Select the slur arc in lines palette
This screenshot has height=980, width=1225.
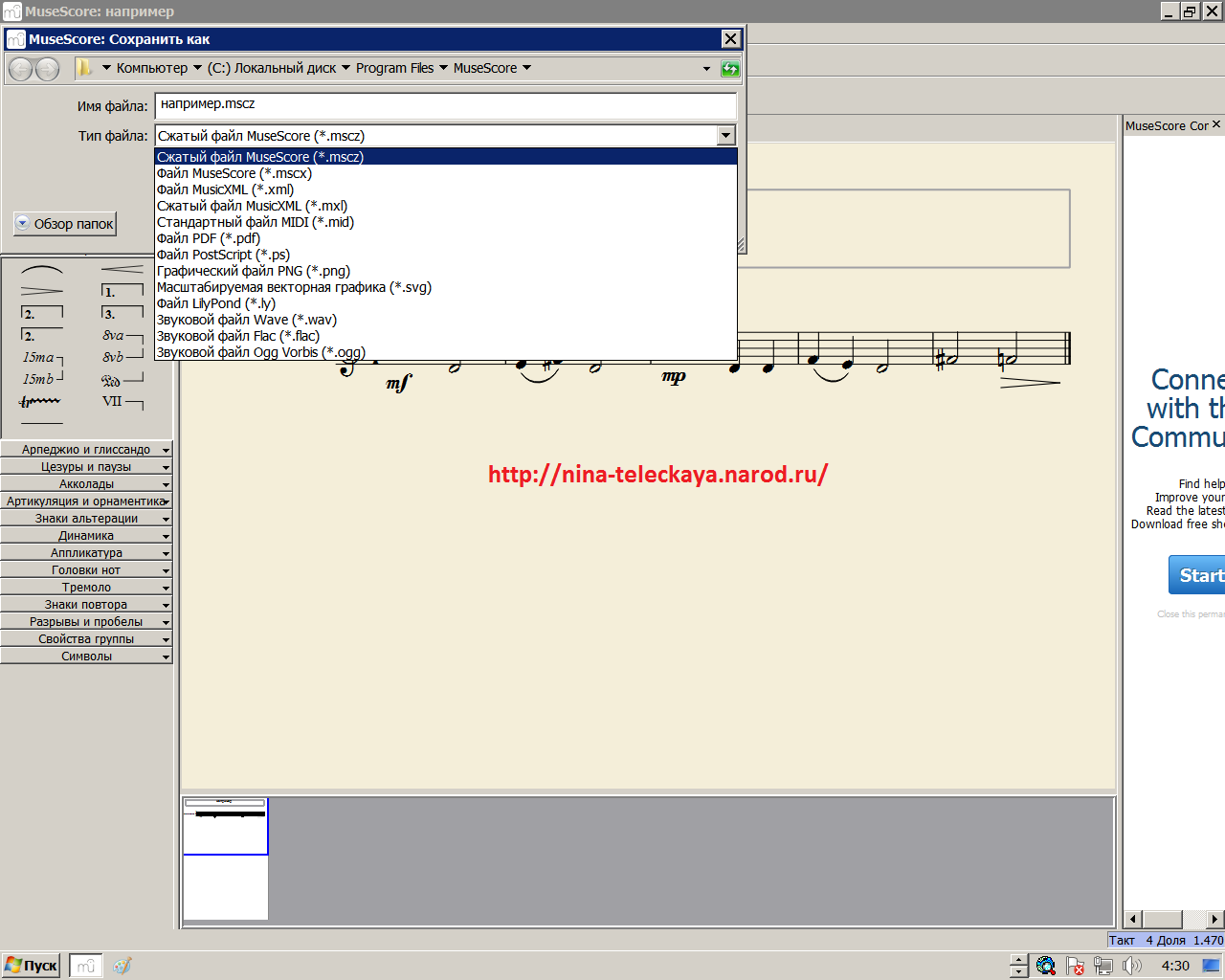tap(42, 270)
